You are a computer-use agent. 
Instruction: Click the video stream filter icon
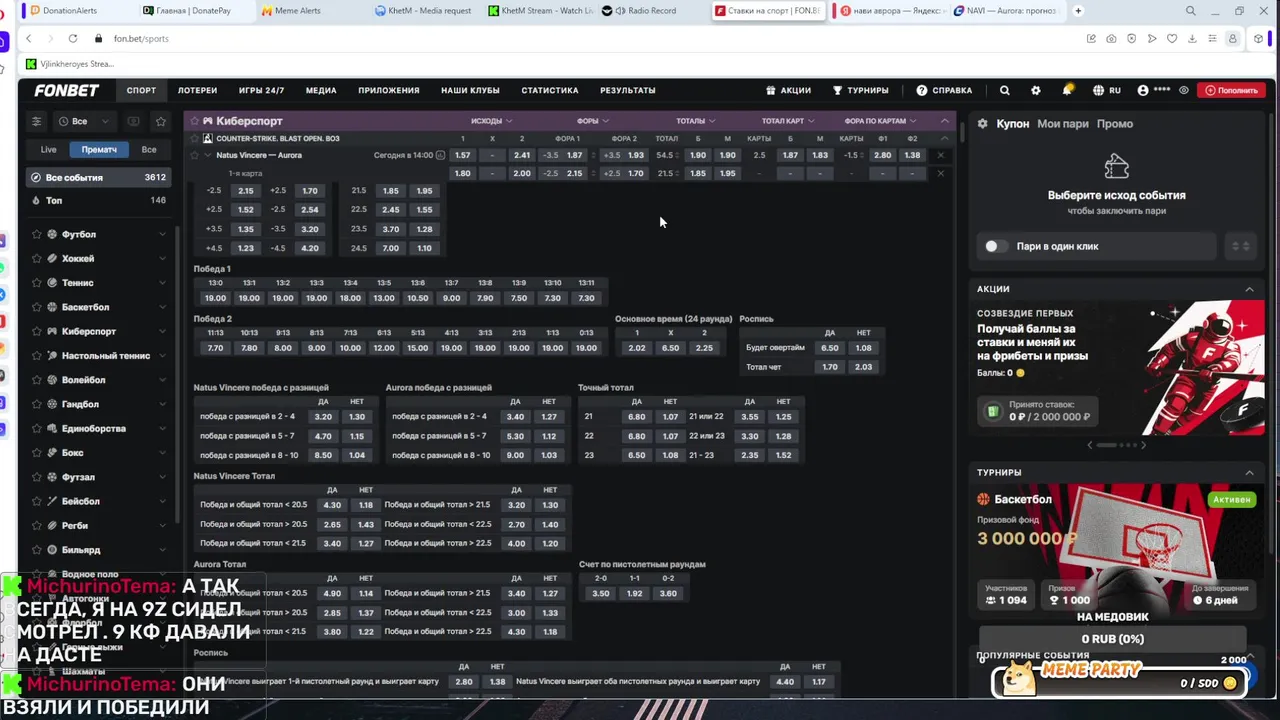point(133,121)
